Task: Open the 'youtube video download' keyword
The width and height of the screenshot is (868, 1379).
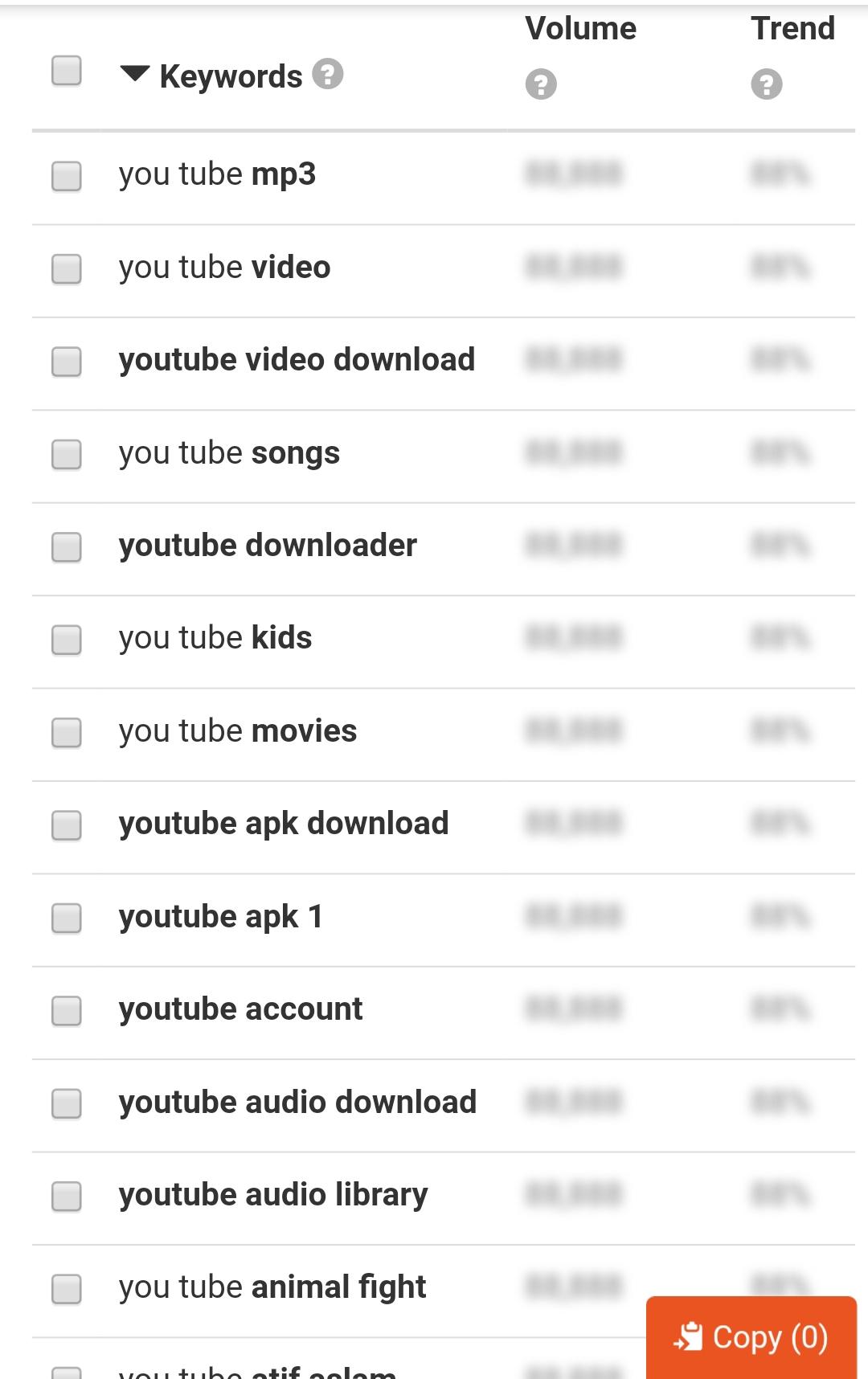Action: click(x=297, y=360)
